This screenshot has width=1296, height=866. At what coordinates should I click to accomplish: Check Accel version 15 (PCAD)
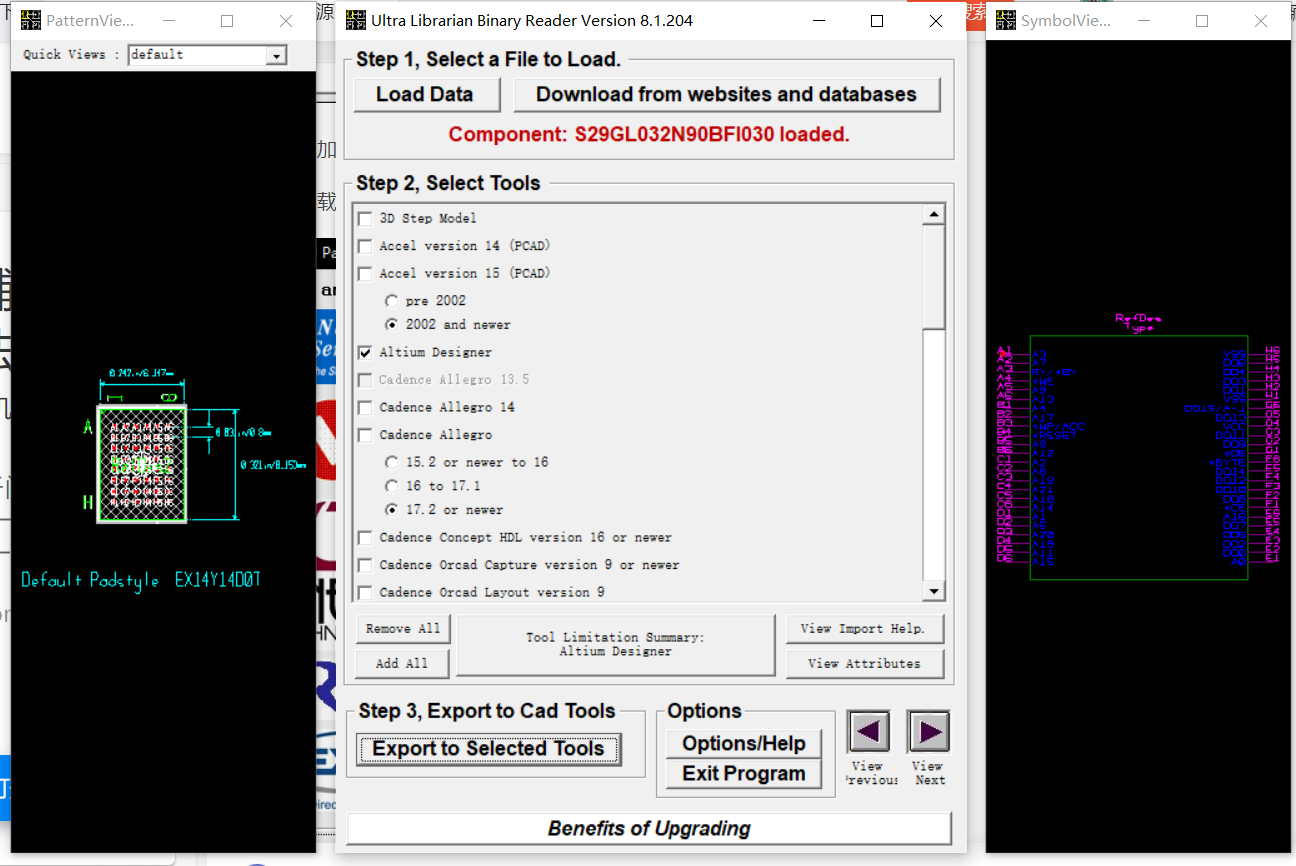point(365,273)
